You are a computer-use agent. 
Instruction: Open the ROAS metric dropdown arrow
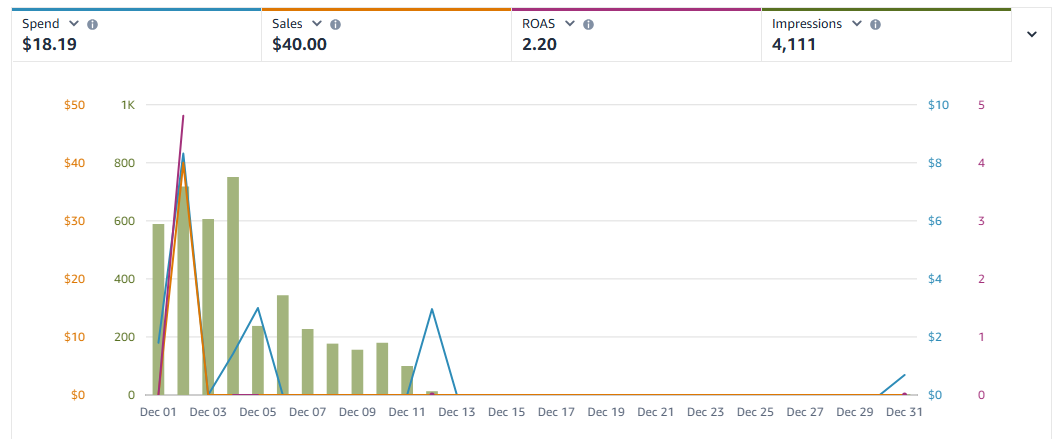click(x=569, y=24)
